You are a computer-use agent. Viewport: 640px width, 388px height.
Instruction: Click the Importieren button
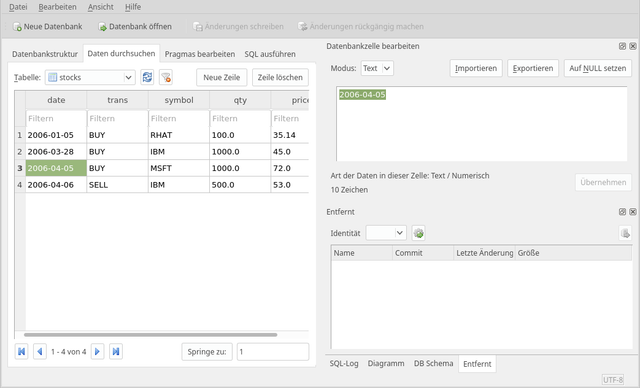click(x=476, y=68)
